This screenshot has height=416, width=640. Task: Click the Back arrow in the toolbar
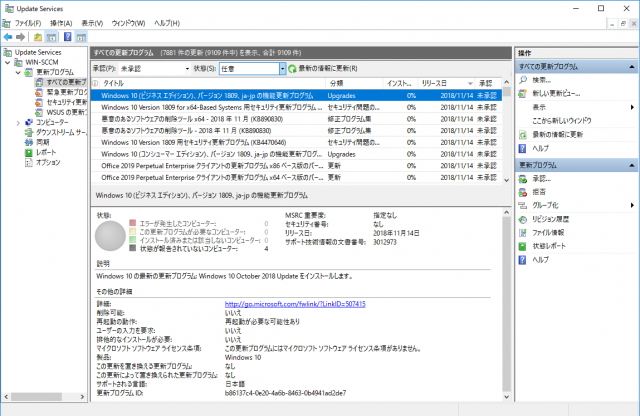8,37
